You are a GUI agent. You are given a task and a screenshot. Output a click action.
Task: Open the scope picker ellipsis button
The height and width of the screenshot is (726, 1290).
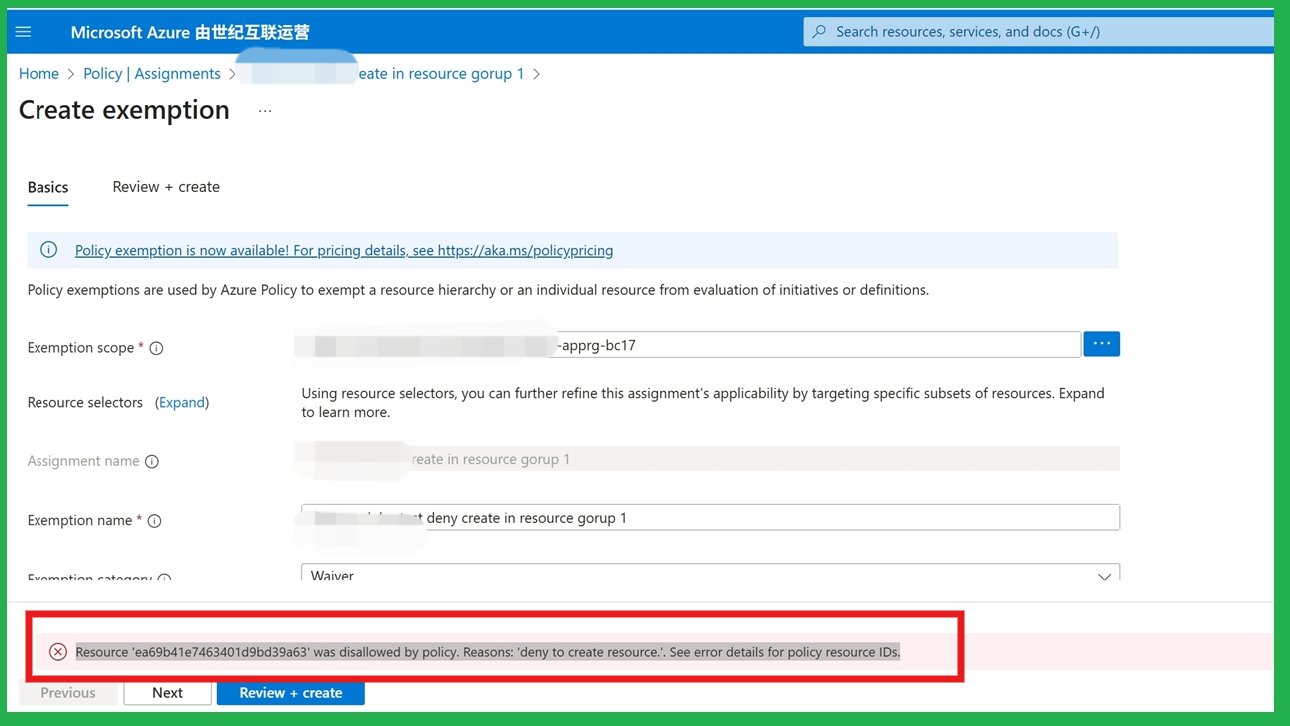[x=1101, y=343]
